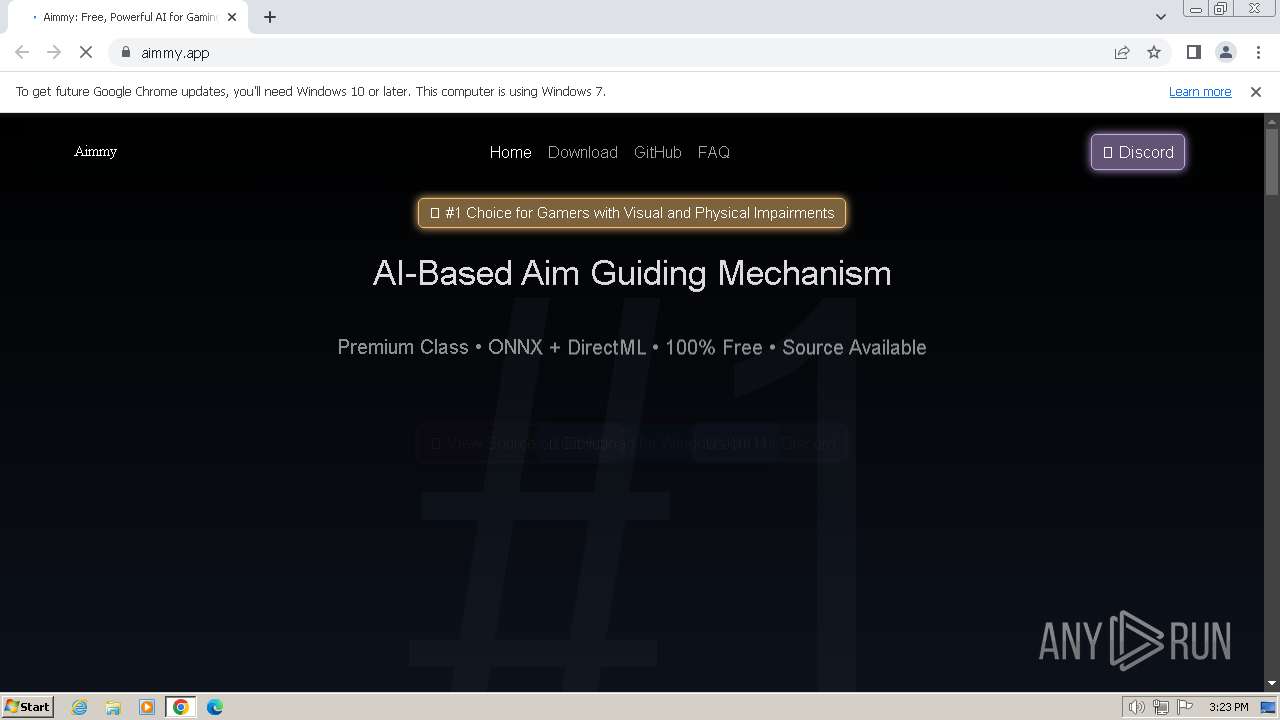Open File Explorer from the taskbar
The height and width of the screenshot is (720, 1280).
tap(113, 707)
